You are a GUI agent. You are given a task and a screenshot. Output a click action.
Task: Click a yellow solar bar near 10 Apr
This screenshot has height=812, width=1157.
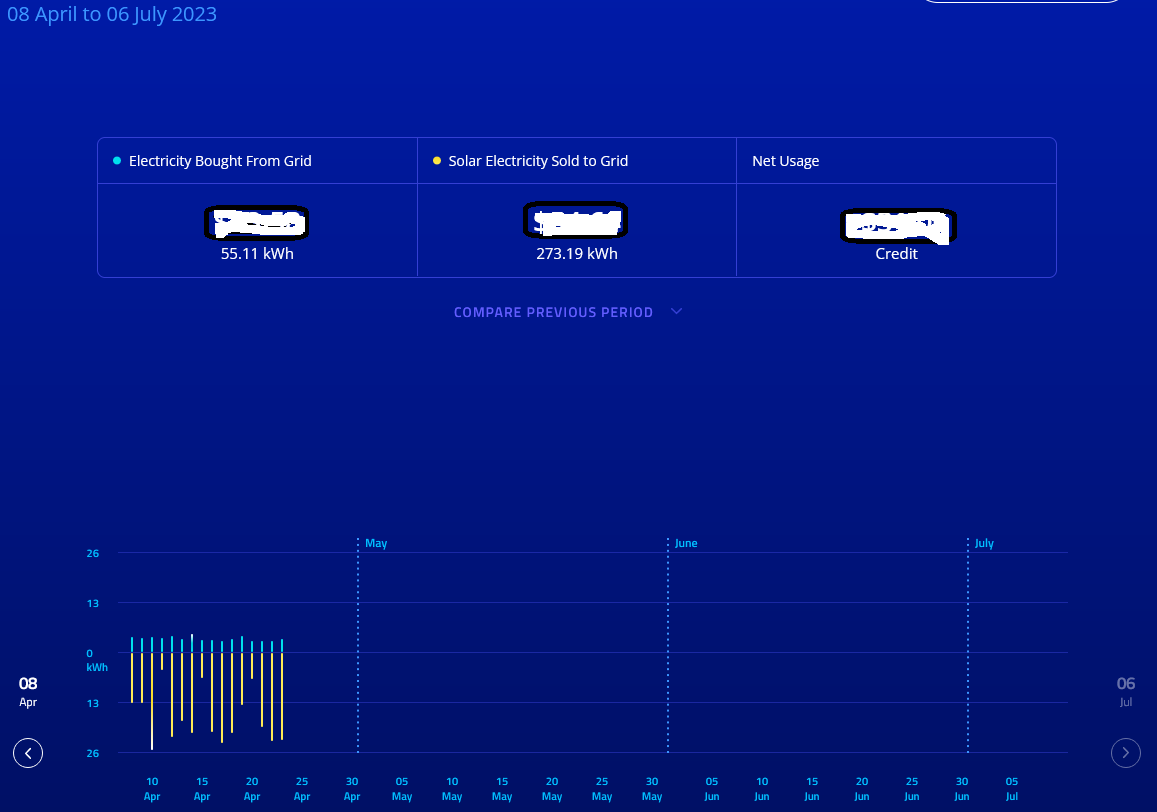(x=152, y=700)
